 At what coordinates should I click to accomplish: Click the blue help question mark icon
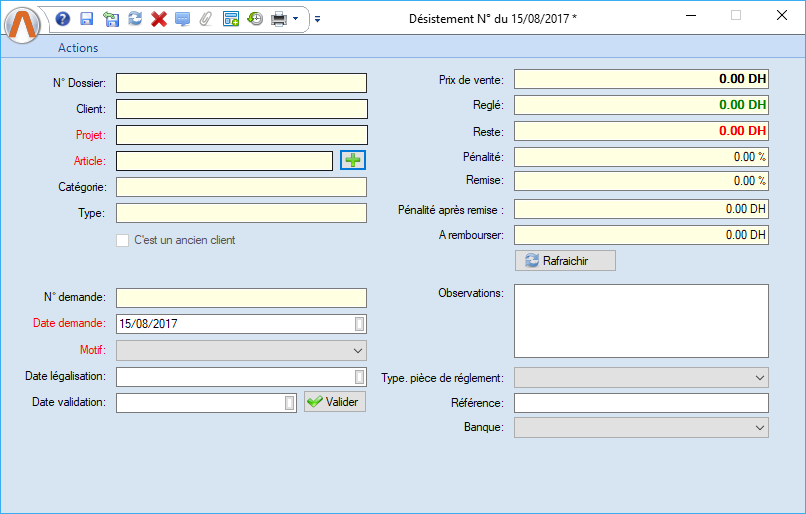click(63, 19)
